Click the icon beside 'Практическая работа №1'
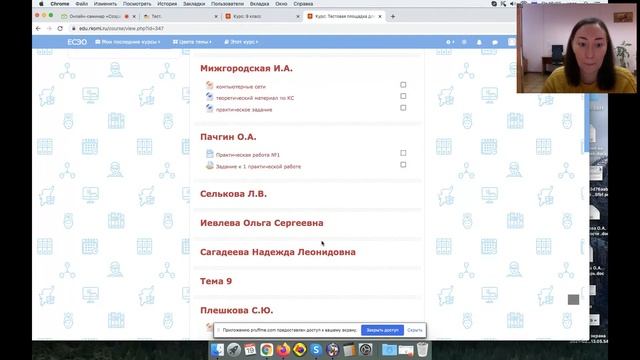 209,154
